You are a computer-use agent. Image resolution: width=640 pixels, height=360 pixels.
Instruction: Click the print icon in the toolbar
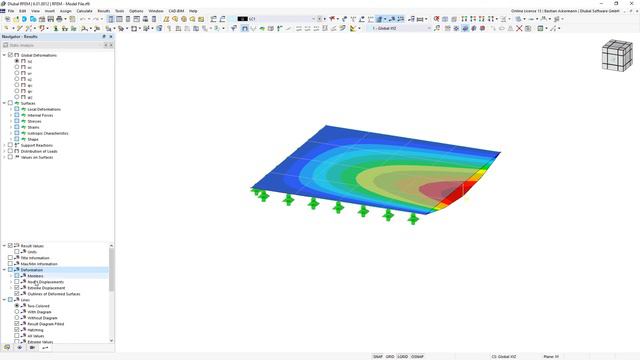pyautogui.click(x=59, y=19)
